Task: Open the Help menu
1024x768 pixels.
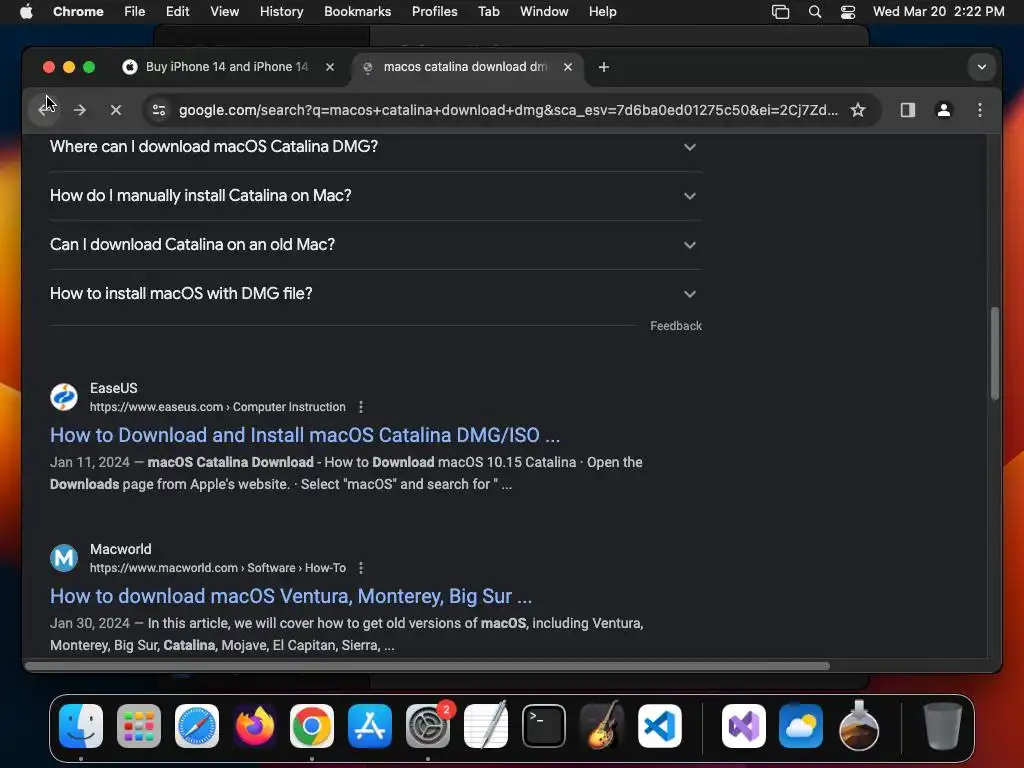Action: click(x=602, y=12)
